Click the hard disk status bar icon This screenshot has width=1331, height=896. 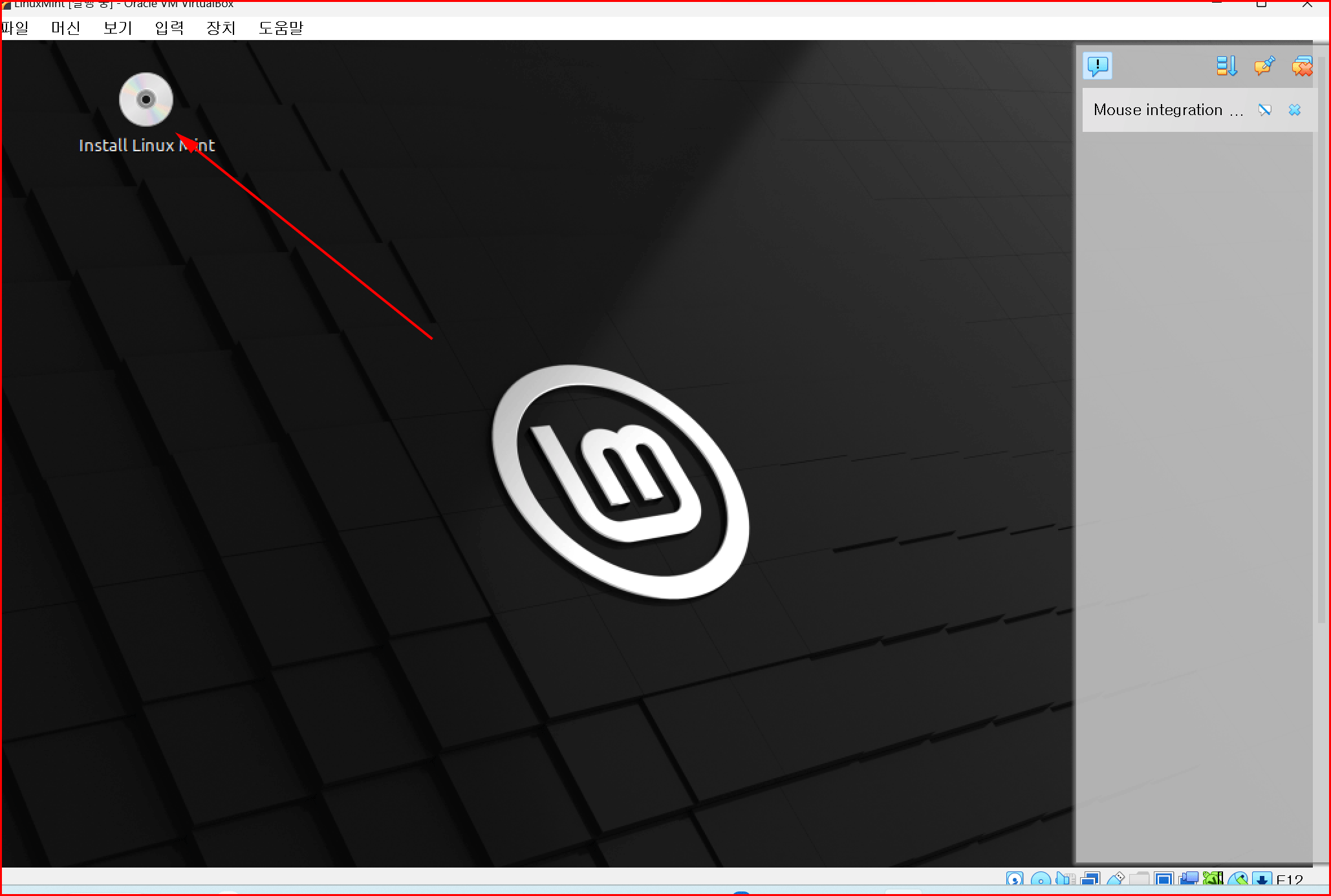[1015, 879]
